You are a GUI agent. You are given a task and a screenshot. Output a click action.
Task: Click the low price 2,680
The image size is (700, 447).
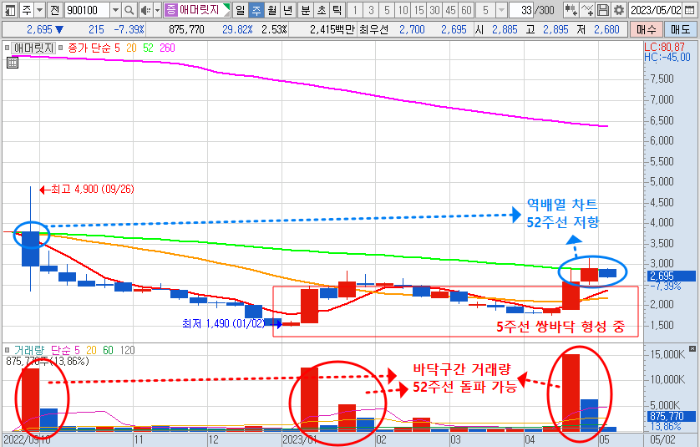click(x=606, y=30)
